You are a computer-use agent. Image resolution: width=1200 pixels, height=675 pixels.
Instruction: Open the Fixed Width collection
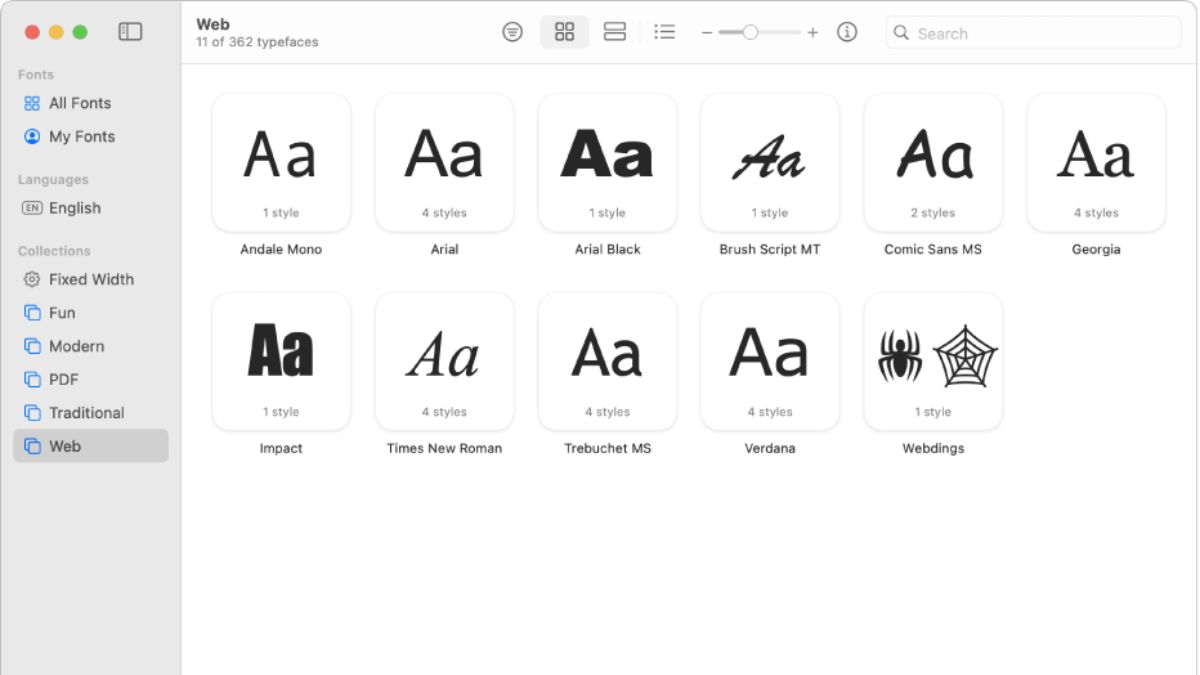(90, 279)
